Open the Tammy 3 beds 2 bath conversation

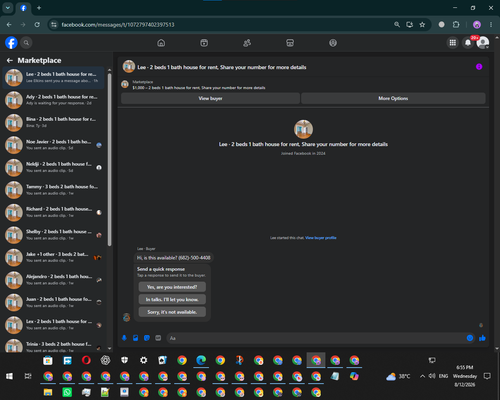pos(54,190)
